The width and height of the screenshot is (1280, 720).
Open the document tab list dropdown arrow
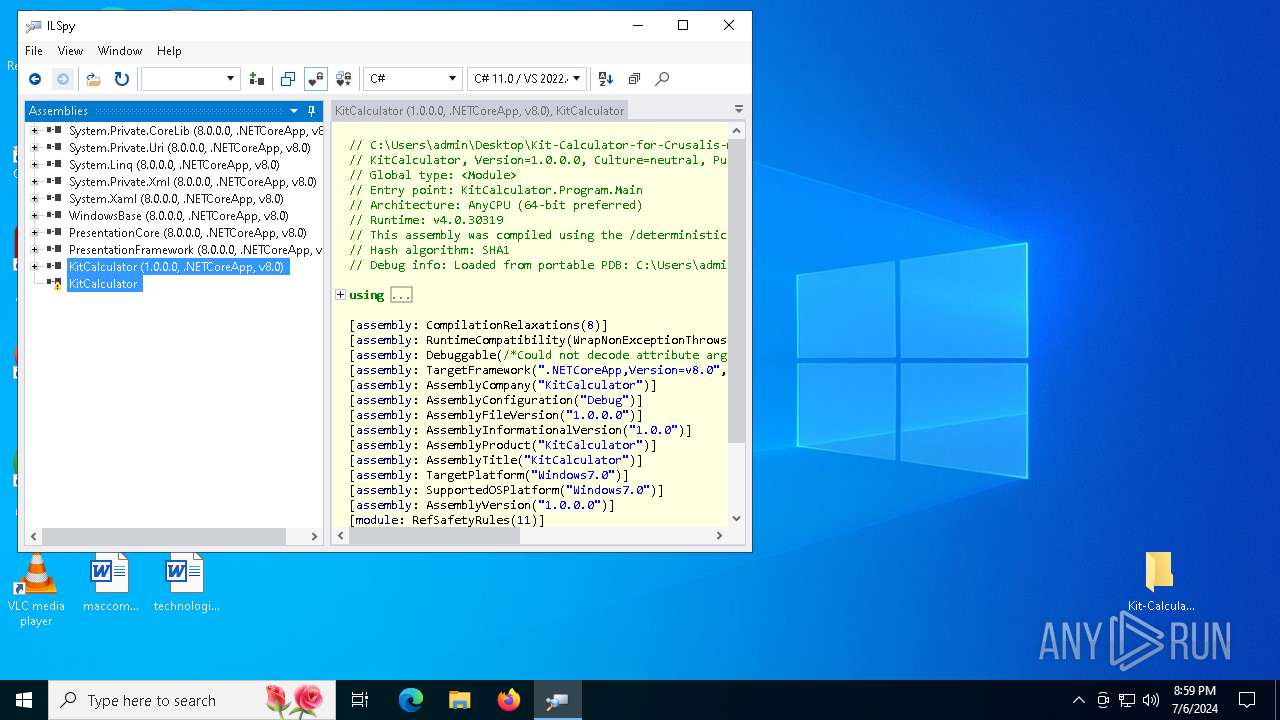739,109
